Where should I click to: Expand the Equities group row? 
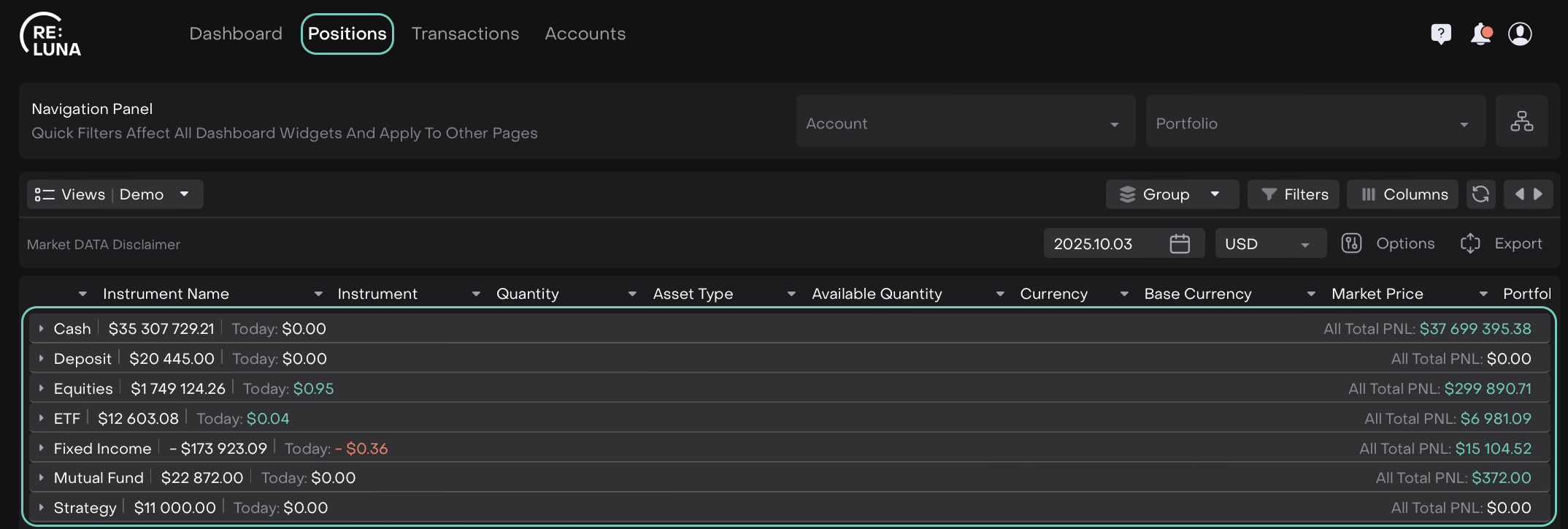42,389
